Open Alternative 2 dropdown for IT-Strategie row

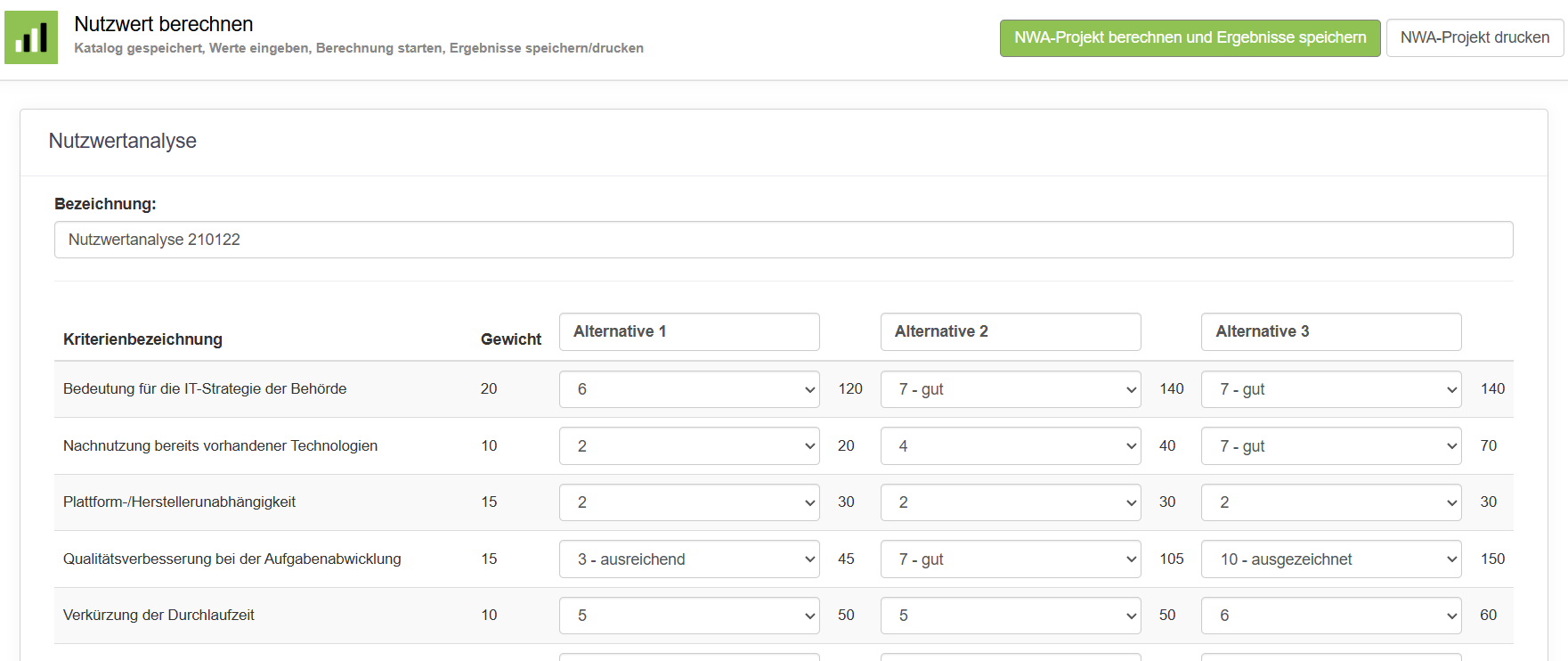point(1010,389)
